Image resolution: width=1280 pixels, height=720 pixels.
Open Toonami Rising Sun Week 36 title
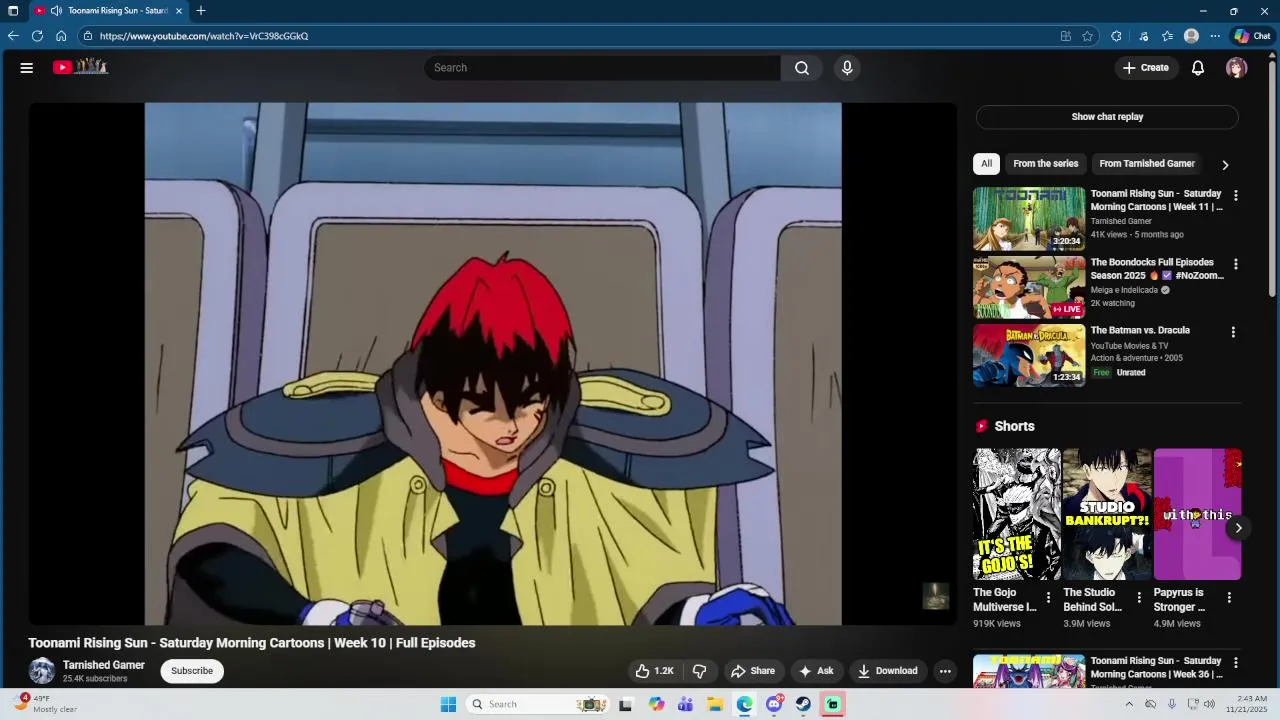coord(1156,667)
